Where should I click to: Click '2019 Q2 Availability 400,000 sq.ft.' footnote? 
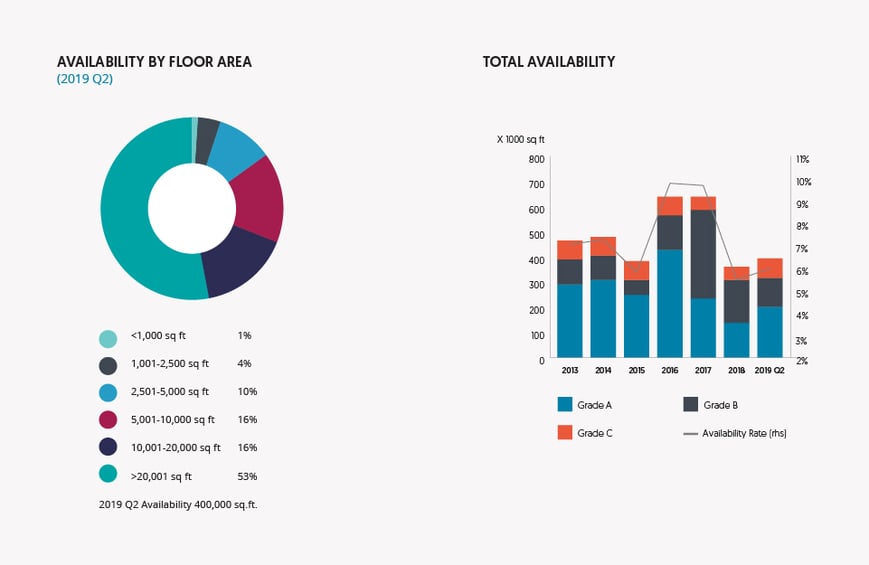(x=178, y=505)
